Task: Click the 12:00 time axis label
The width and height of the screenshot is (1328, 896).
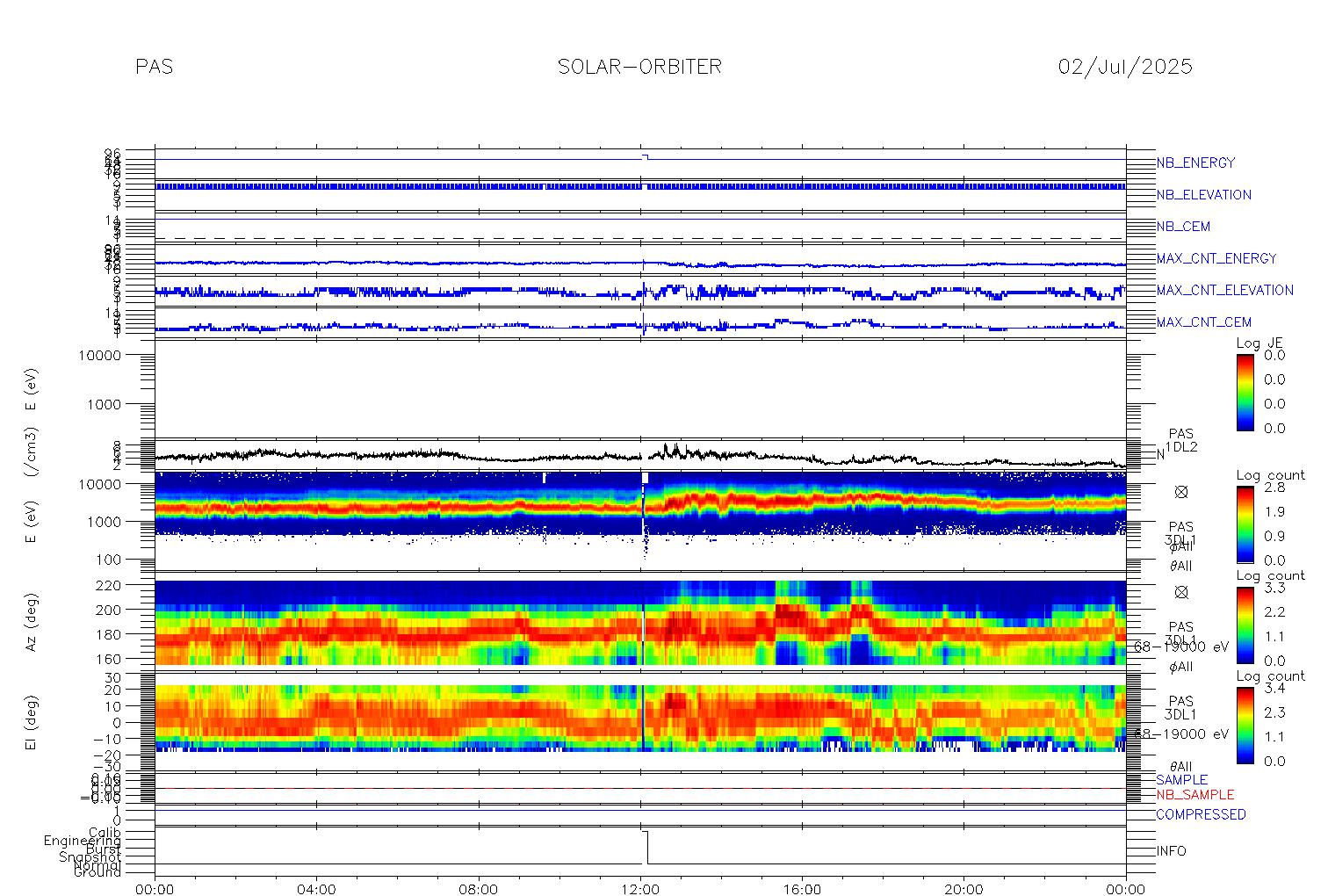Action: click(640, 889)
